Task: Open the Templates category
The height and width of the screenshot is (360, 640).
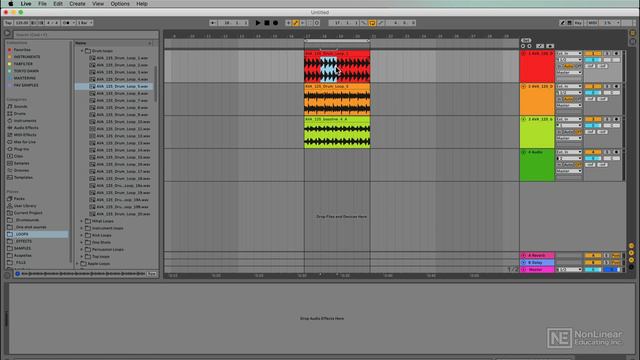Action: 23,178
